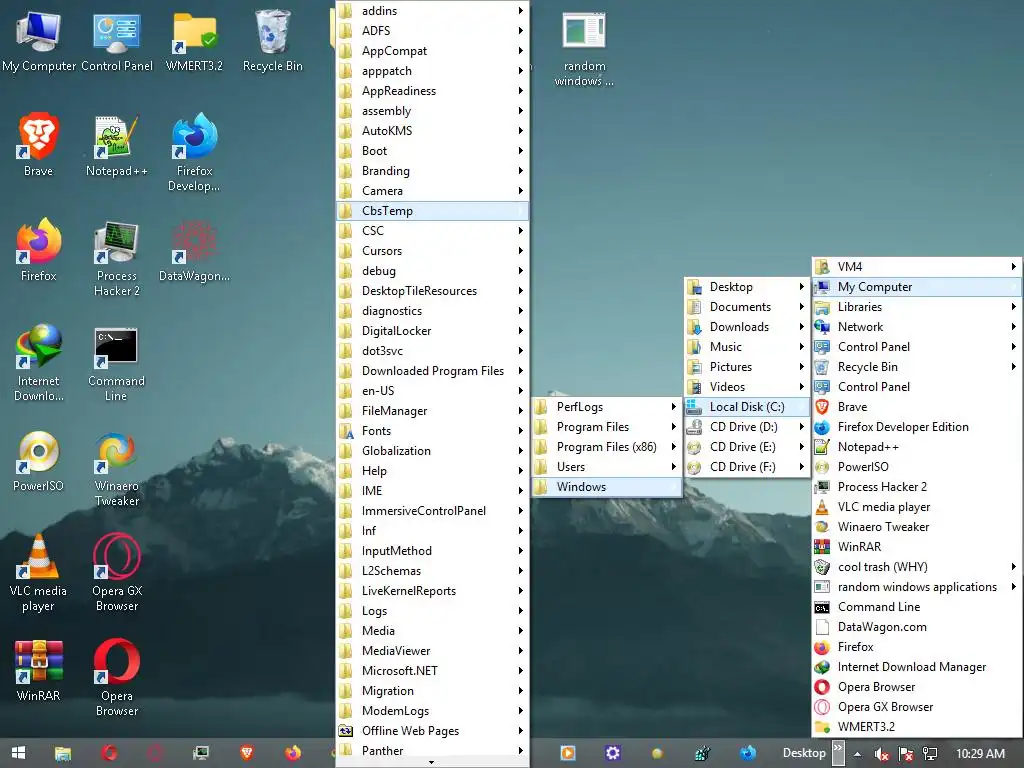Expand the CD Drive (D:) submenu arrow

pyautogui.click(x=801, y=426)
